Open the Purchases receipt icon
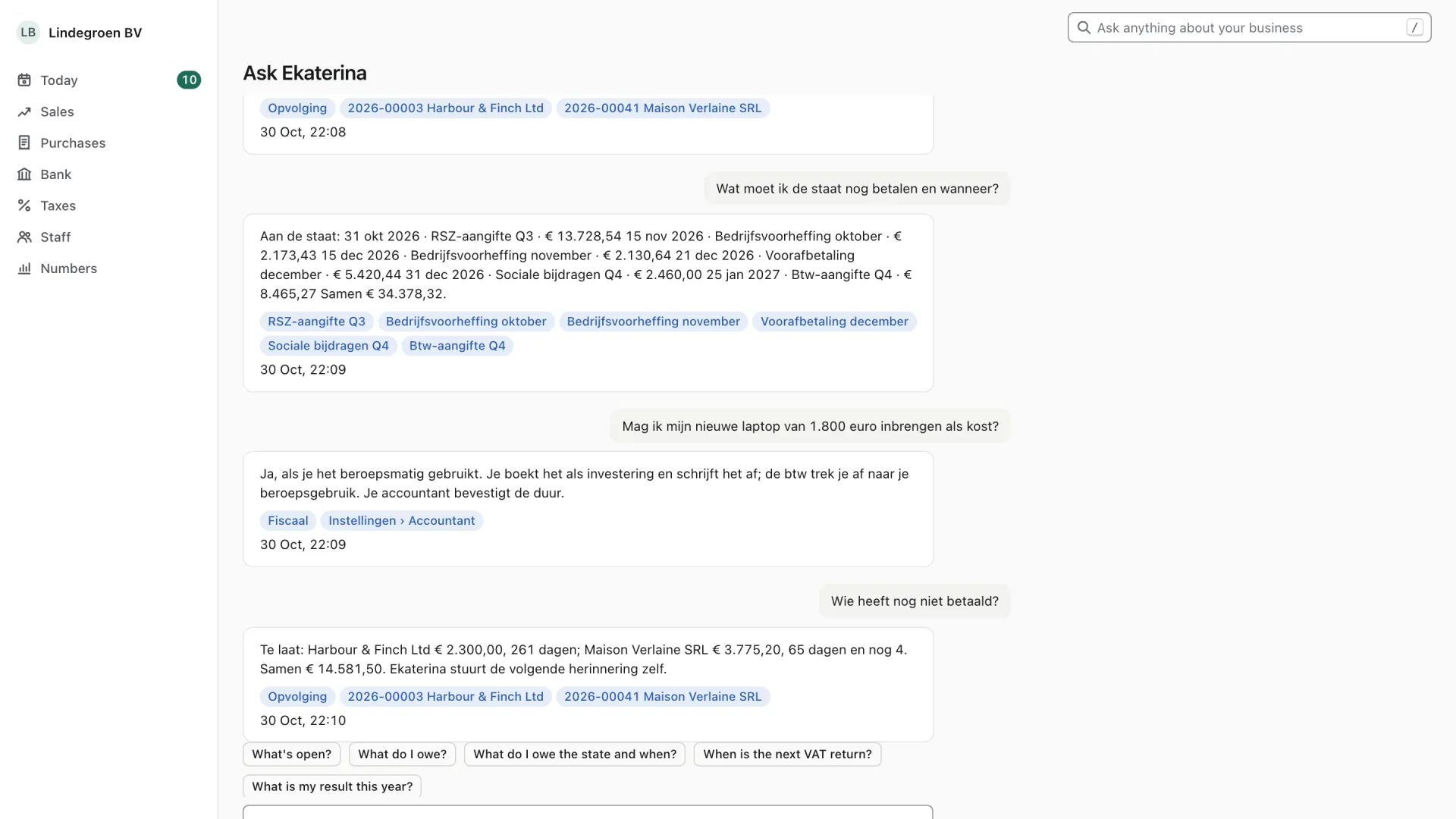 (24, 143)
